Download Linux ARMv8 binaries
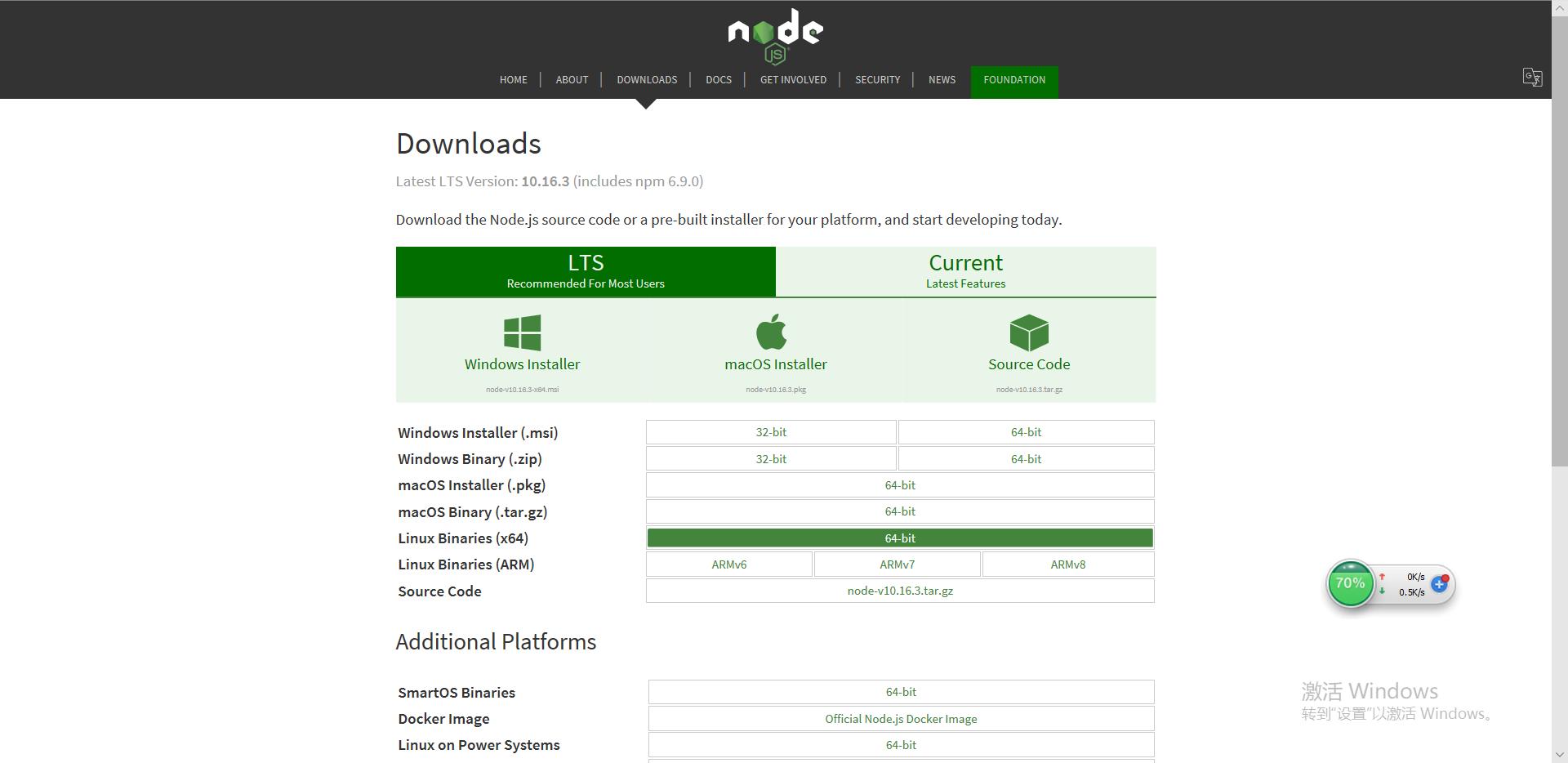The height and width of the screenshot is (763, 1568). pos(1068,564)
